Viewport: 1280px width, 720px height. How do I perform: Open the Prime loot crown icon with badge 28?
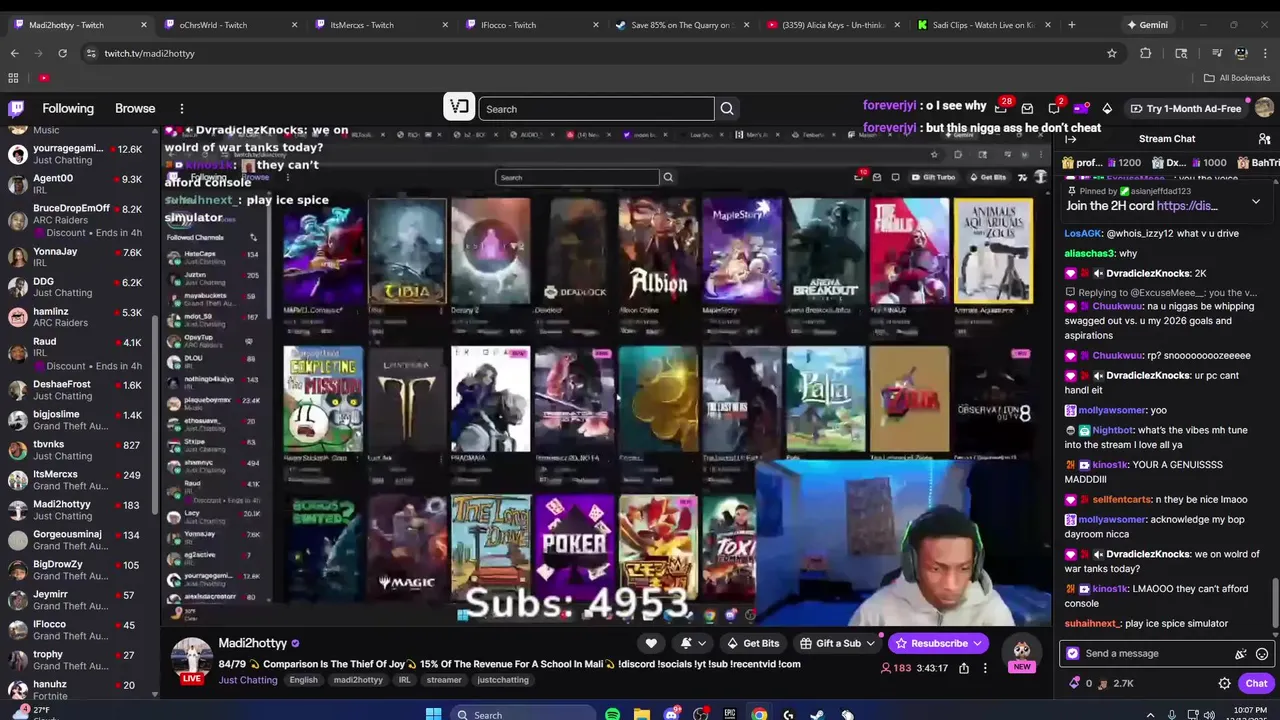[x=1001, y=108]
